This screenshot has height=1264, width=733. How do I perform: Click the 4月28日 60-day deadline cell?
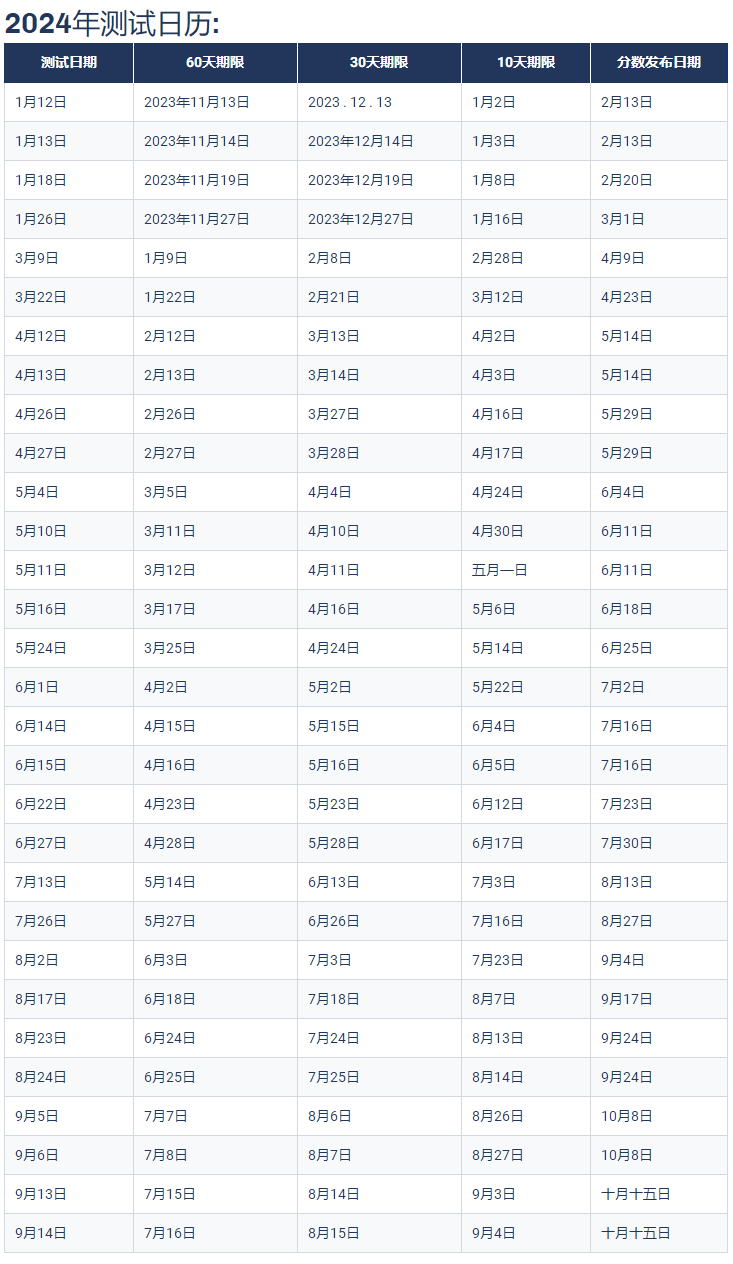point(215,843)
